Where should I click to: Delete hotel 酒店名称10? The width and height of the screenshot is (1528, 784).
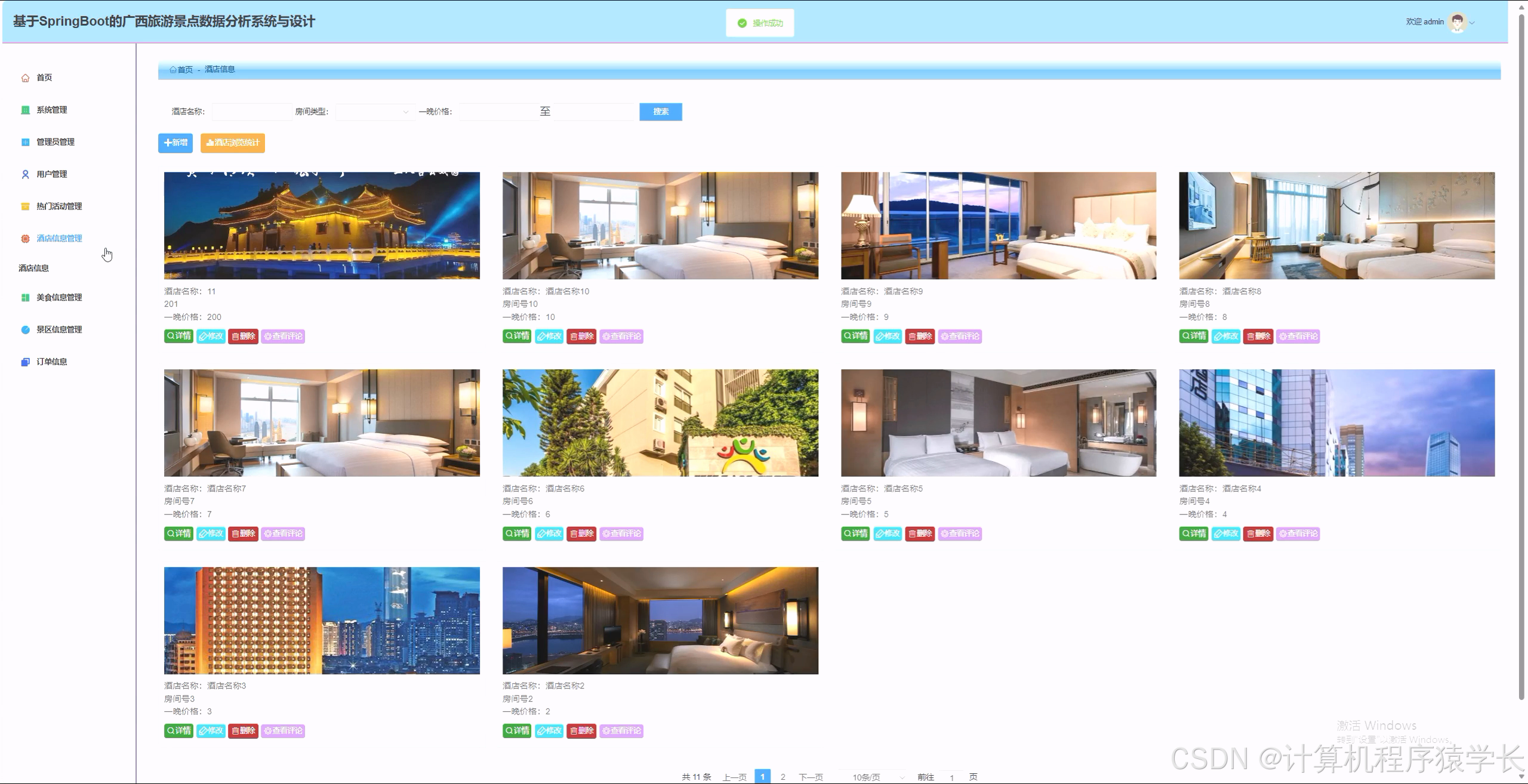pos(581,337)
